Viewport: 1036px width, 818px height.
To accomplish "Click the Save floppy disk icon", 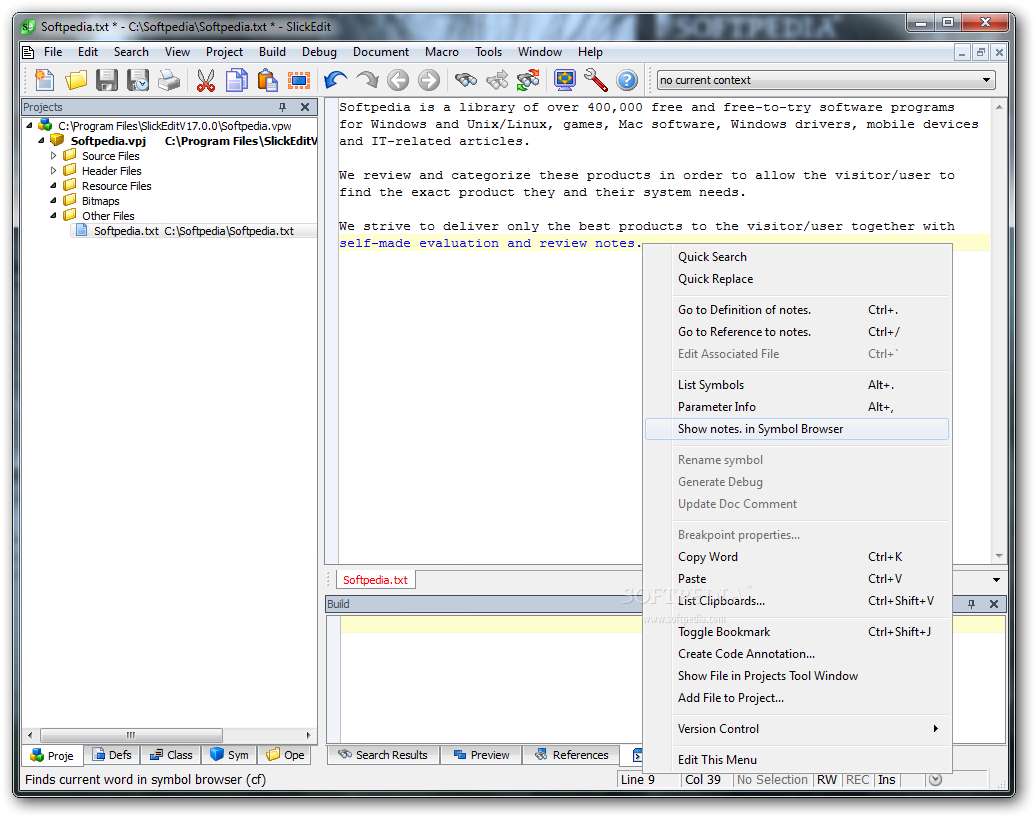I will point(107,80).
